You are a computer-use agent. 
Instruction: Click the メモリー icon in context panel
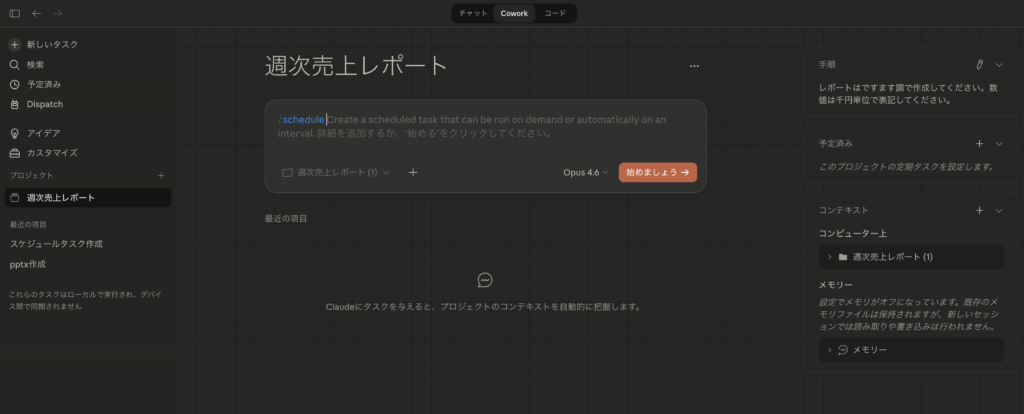842,350
